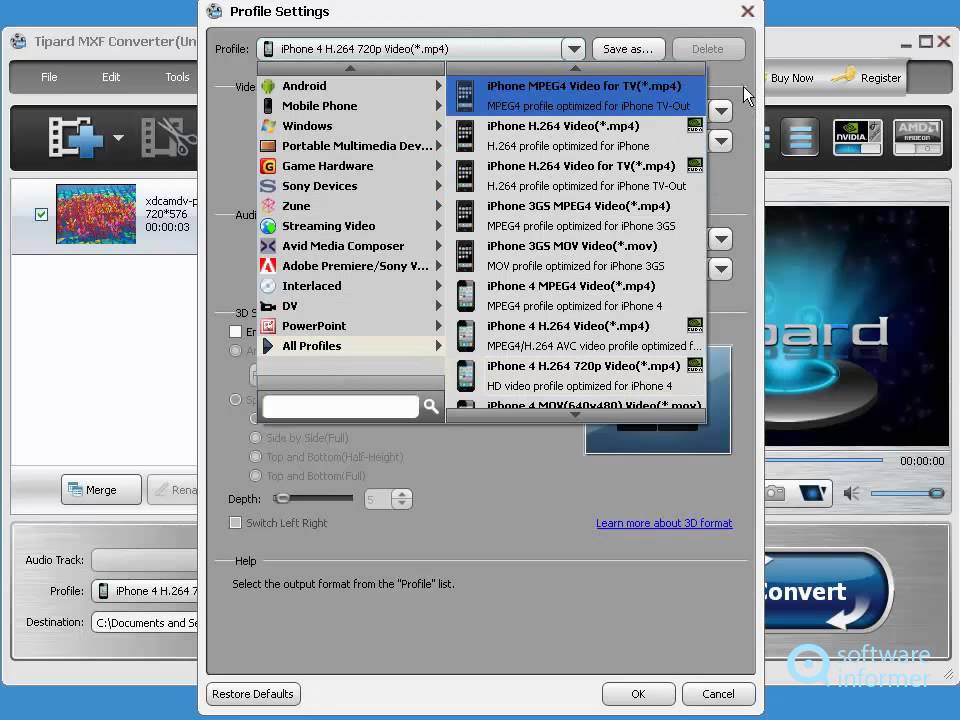Click the Zune category icon
This screenshot has height=720, width=960.
click(x=268, y=206)
